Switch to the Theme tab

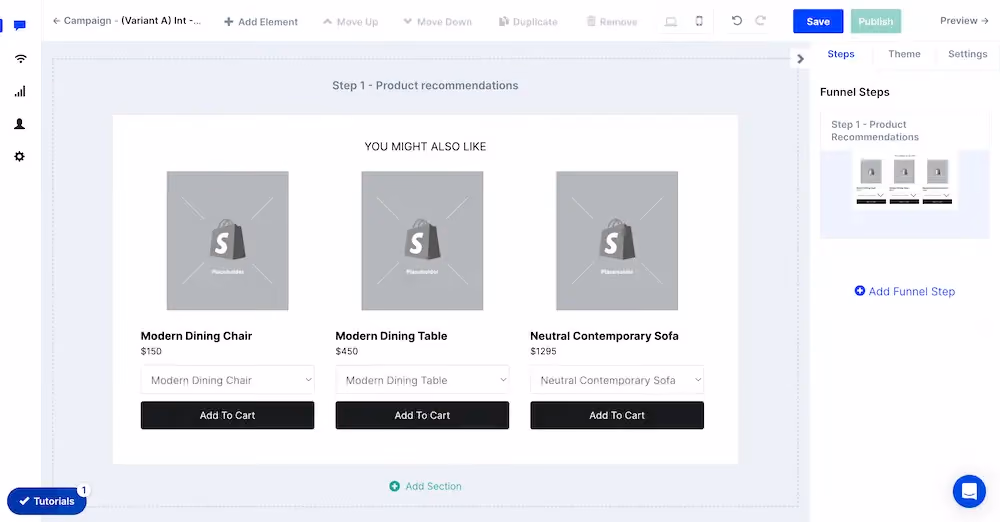[x=904, y=54]
